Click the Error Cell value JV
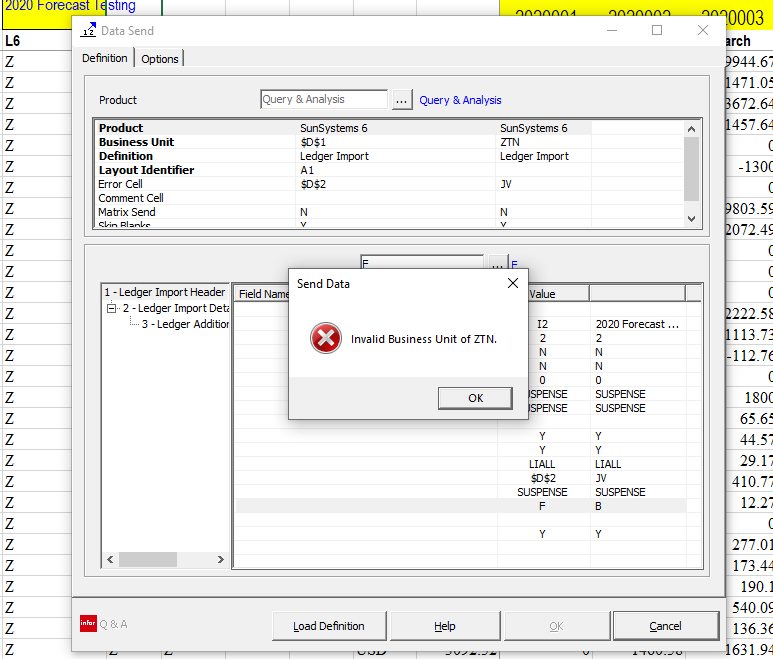Viewport: 773px width, 659px height. [506, 184]
